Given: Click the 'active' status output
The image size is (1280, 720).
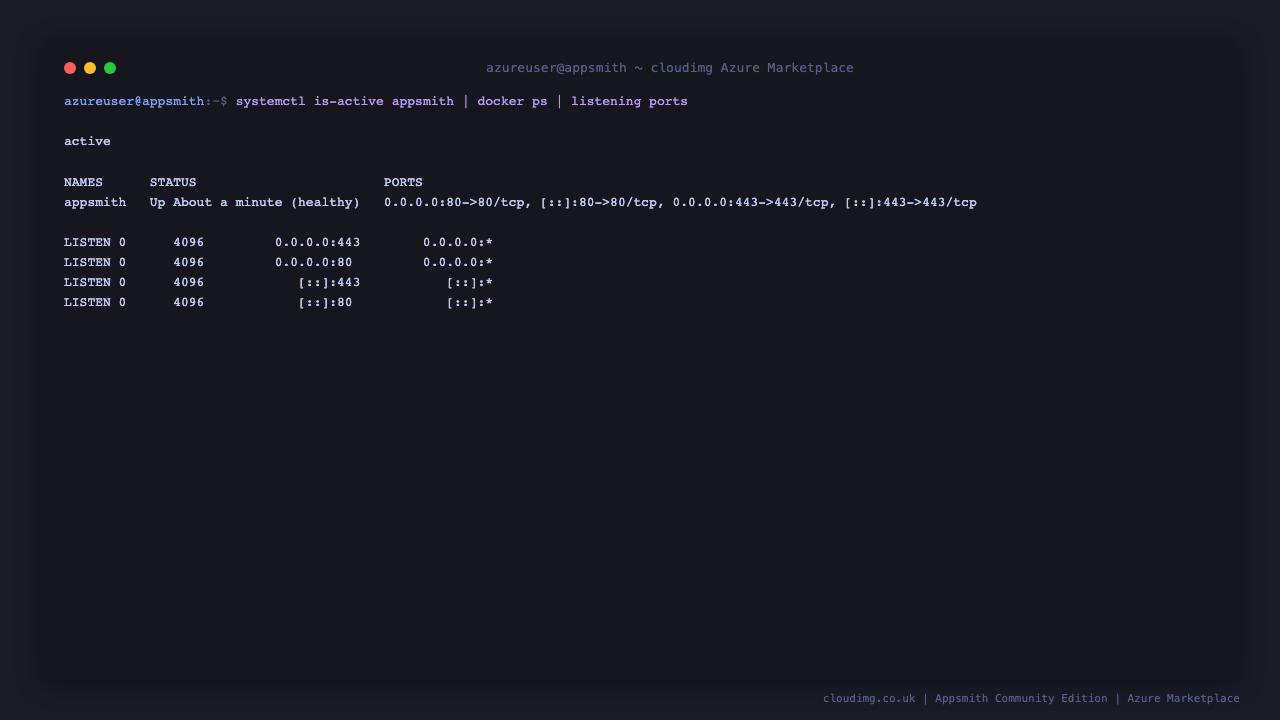Looking at the screenshot, I should coord(87,142).
